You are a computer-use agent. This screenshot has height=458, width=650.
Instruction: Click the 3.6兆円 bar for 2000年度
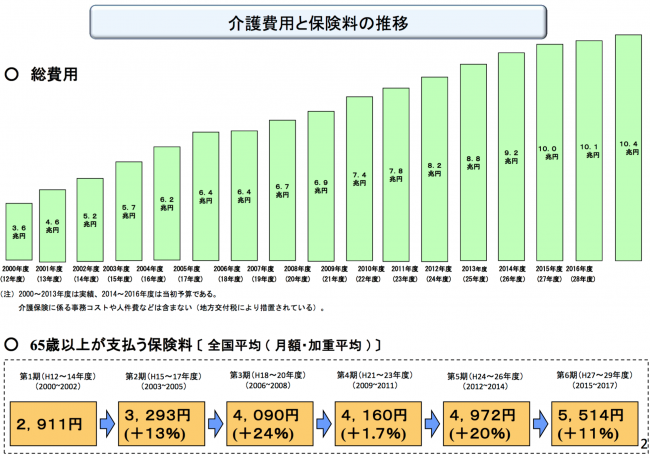point(20,233)
